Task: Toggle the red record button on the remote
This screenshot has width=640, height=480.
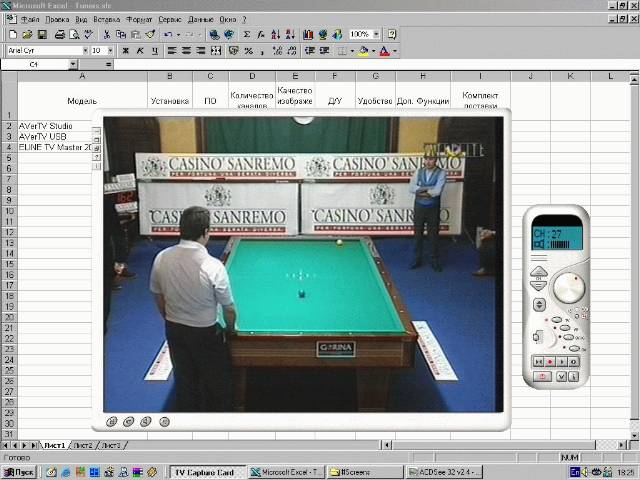Action: (x=550, y=362)
